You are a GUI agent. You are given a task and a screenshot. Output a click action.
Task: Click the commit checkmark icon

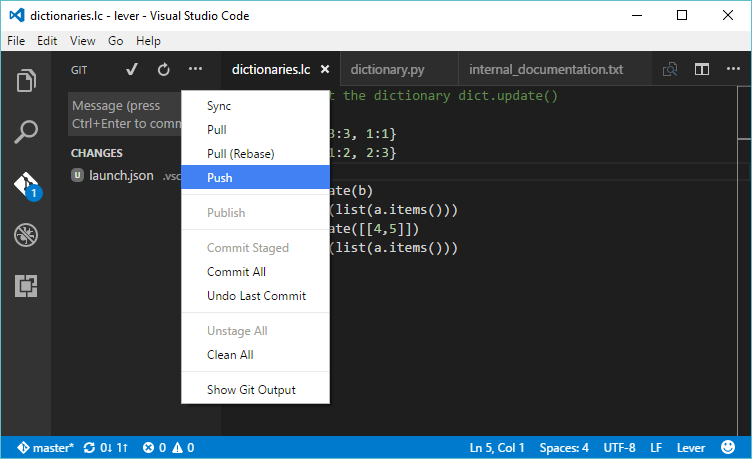tap(131, 70)
